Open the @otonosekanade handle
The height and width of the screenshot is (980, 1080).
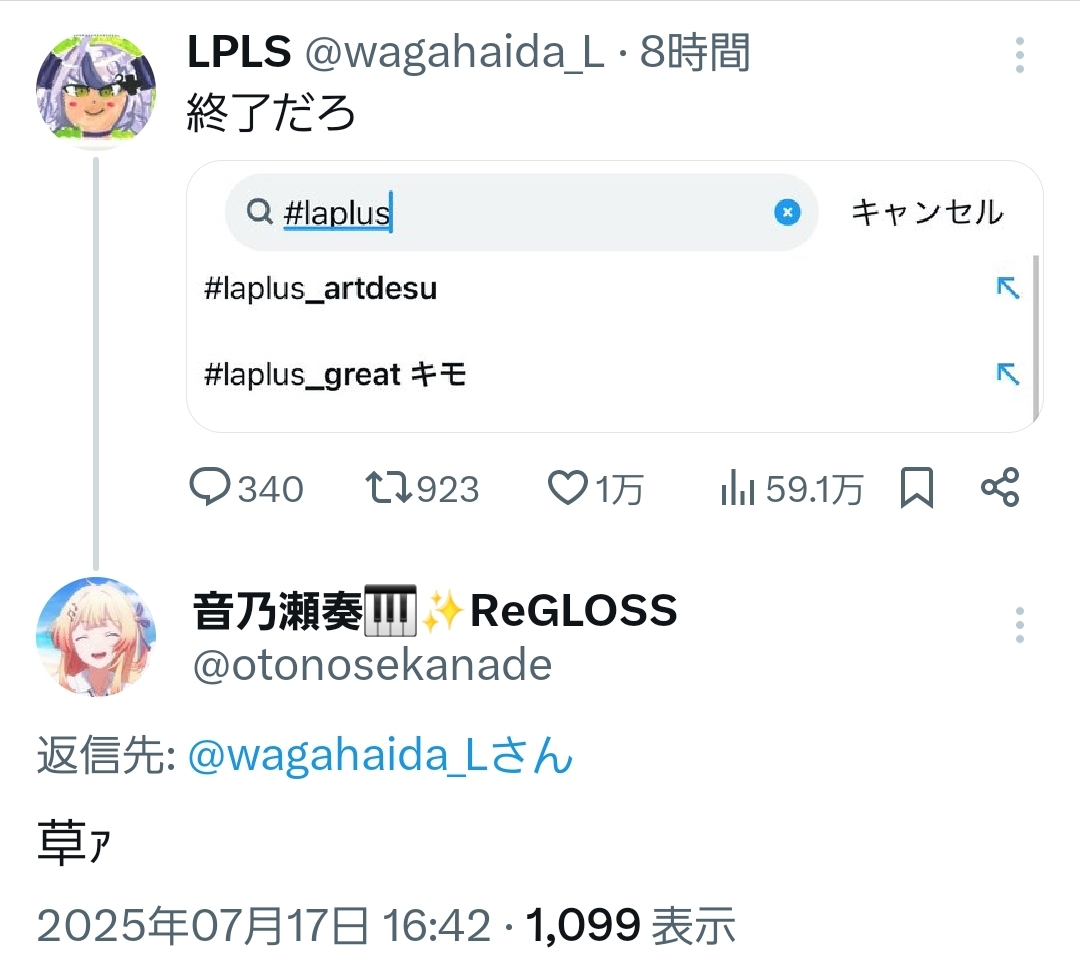tap(373, 665)
